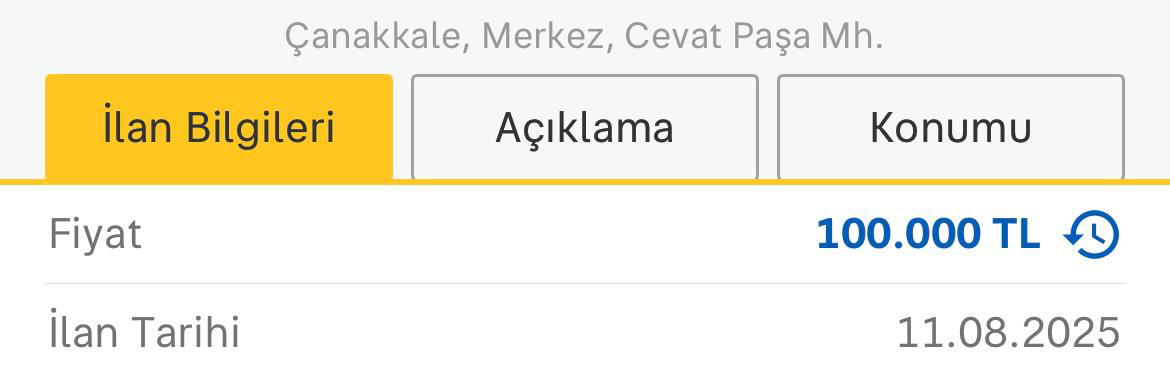
Task: Switch to the Açıklama tab
Action: click(584, 128)
